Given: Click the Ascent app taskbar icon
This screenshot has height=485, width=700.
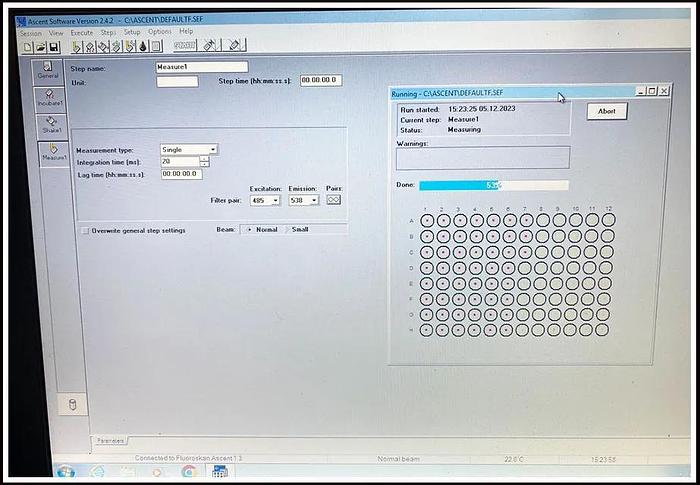Looking at the screenshot, I should point(220,471).
